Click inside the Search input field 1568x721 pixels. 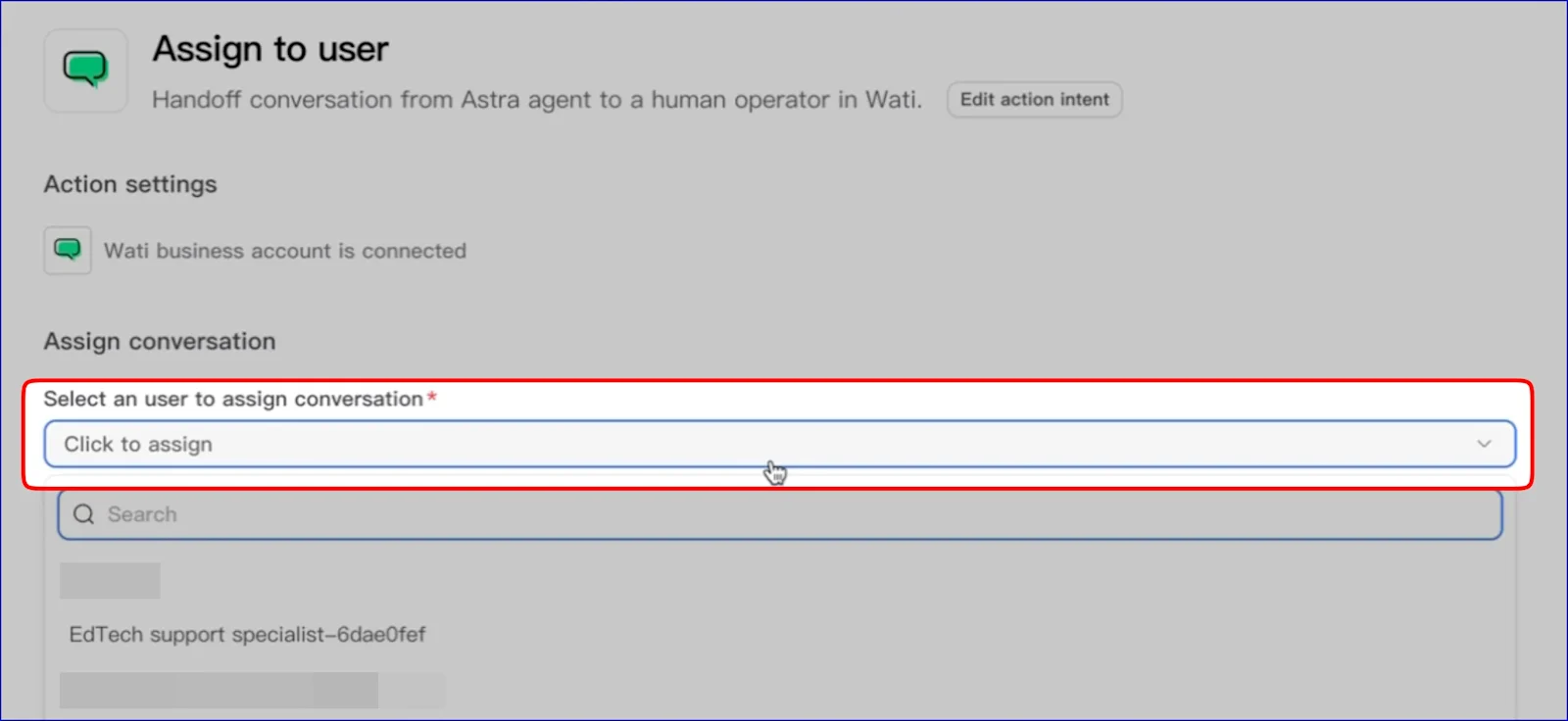click(x=392, y=513)
